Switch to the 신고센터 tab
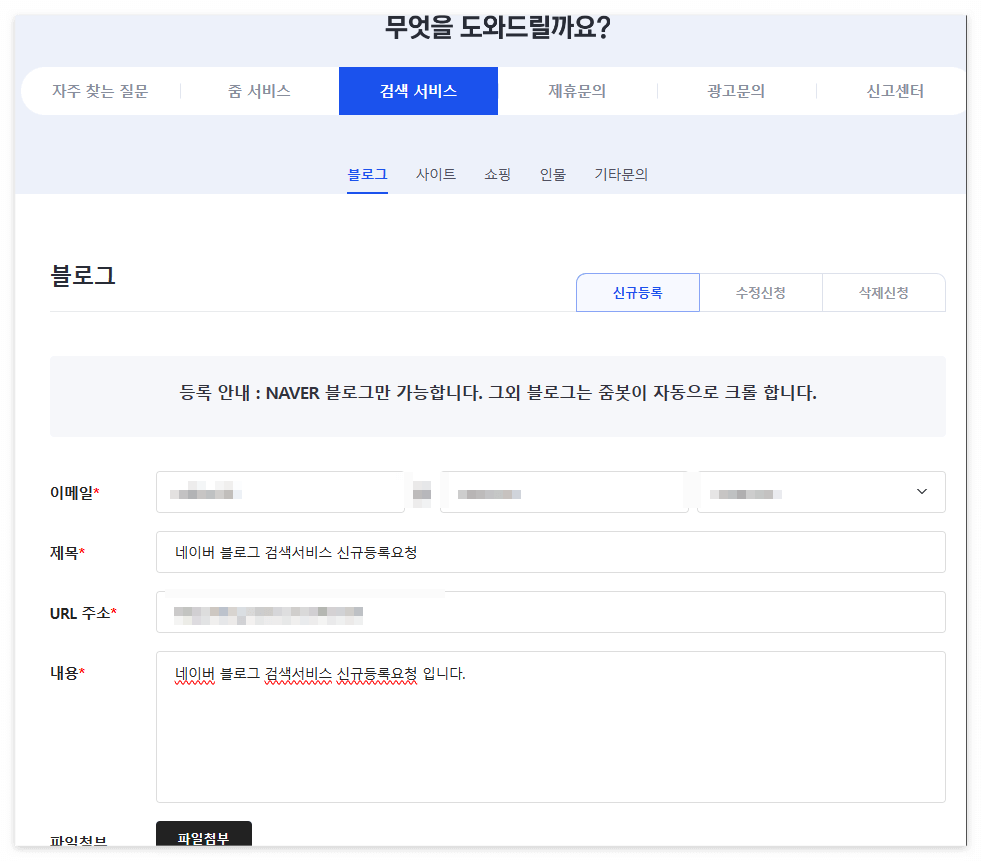This screenshot has height=861, width=982. 893,90
